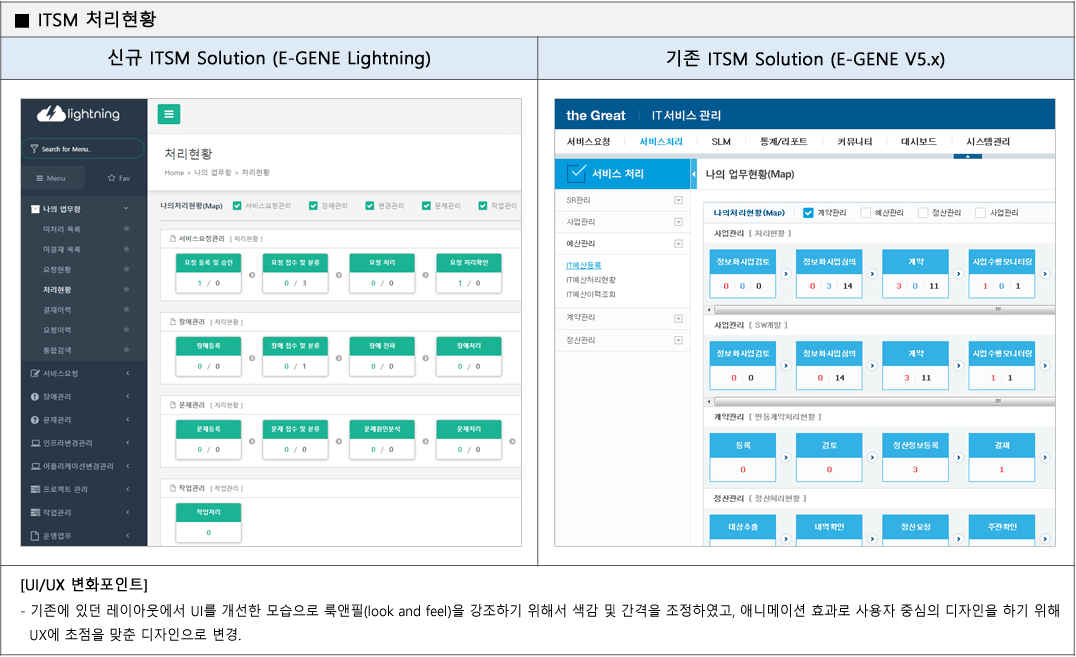This screenshot has height=657, width=1076.
Task: Click the 장애관리 sidebar icon
Action: tap(35, 397)
